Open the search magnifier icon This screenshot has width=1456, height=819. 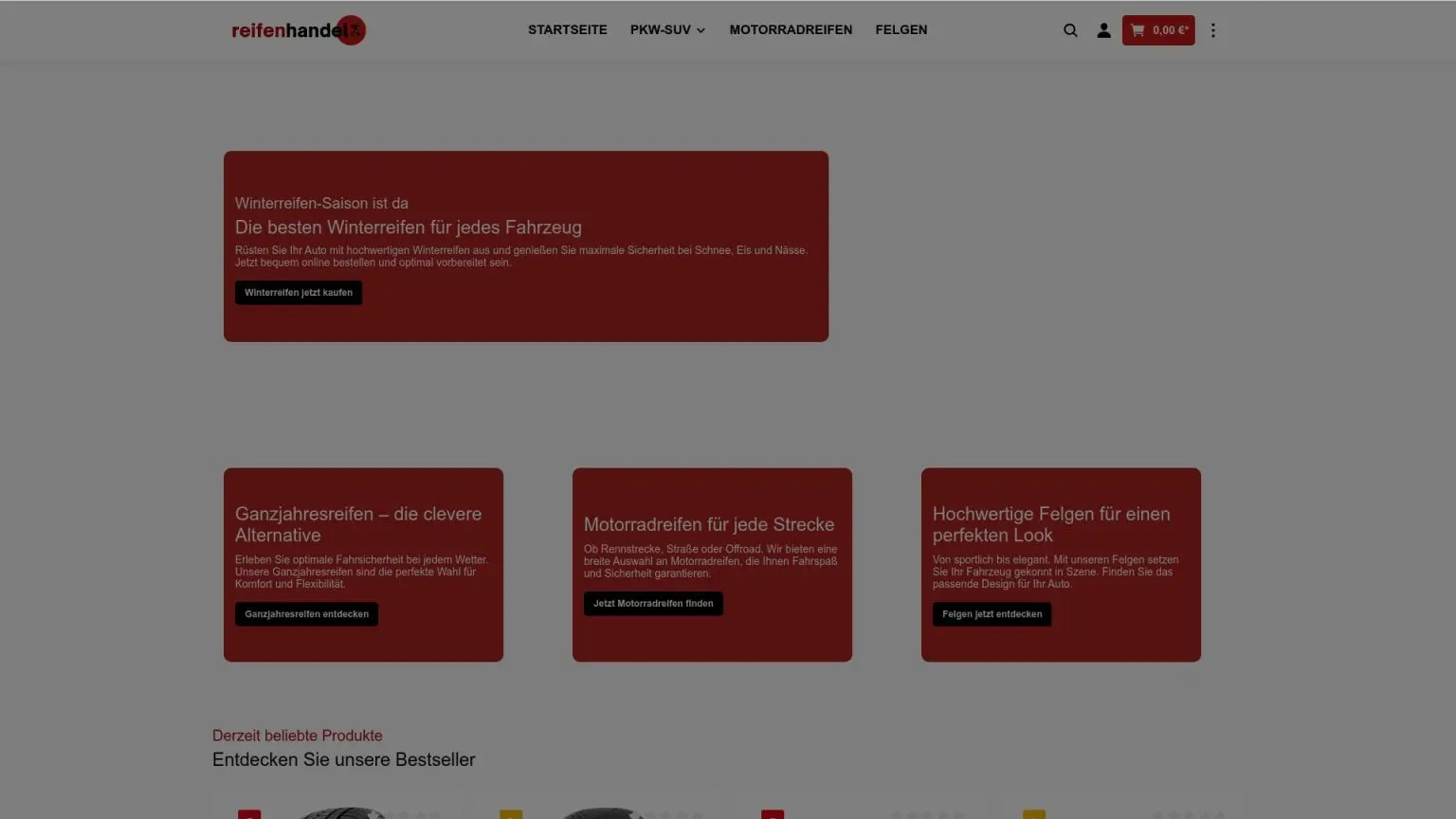click(1070, 30)
